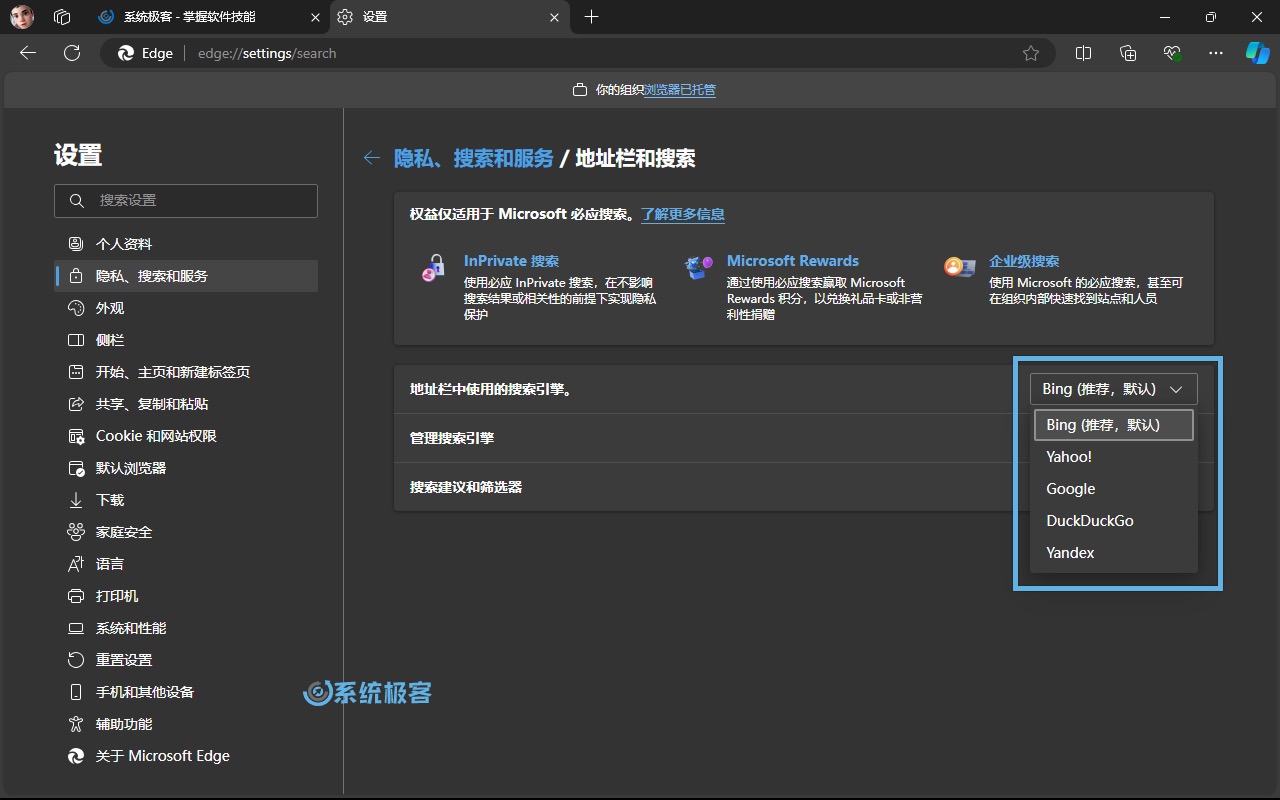Select Google as search engine

(1114, 489)
